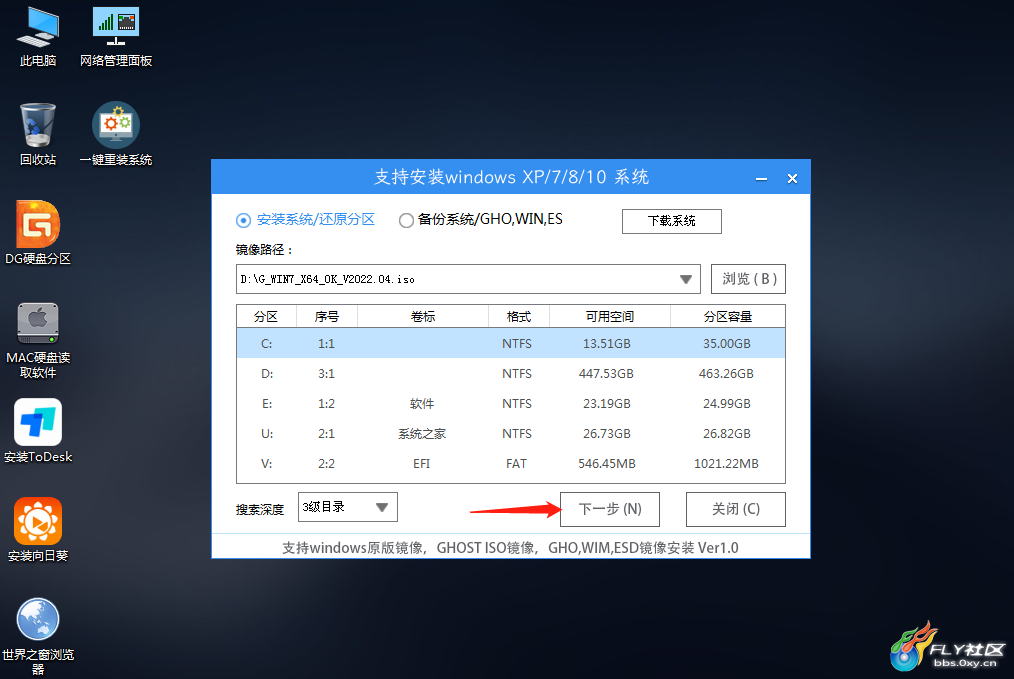
Task: Select the C: partition row
Action: (511, 343)
